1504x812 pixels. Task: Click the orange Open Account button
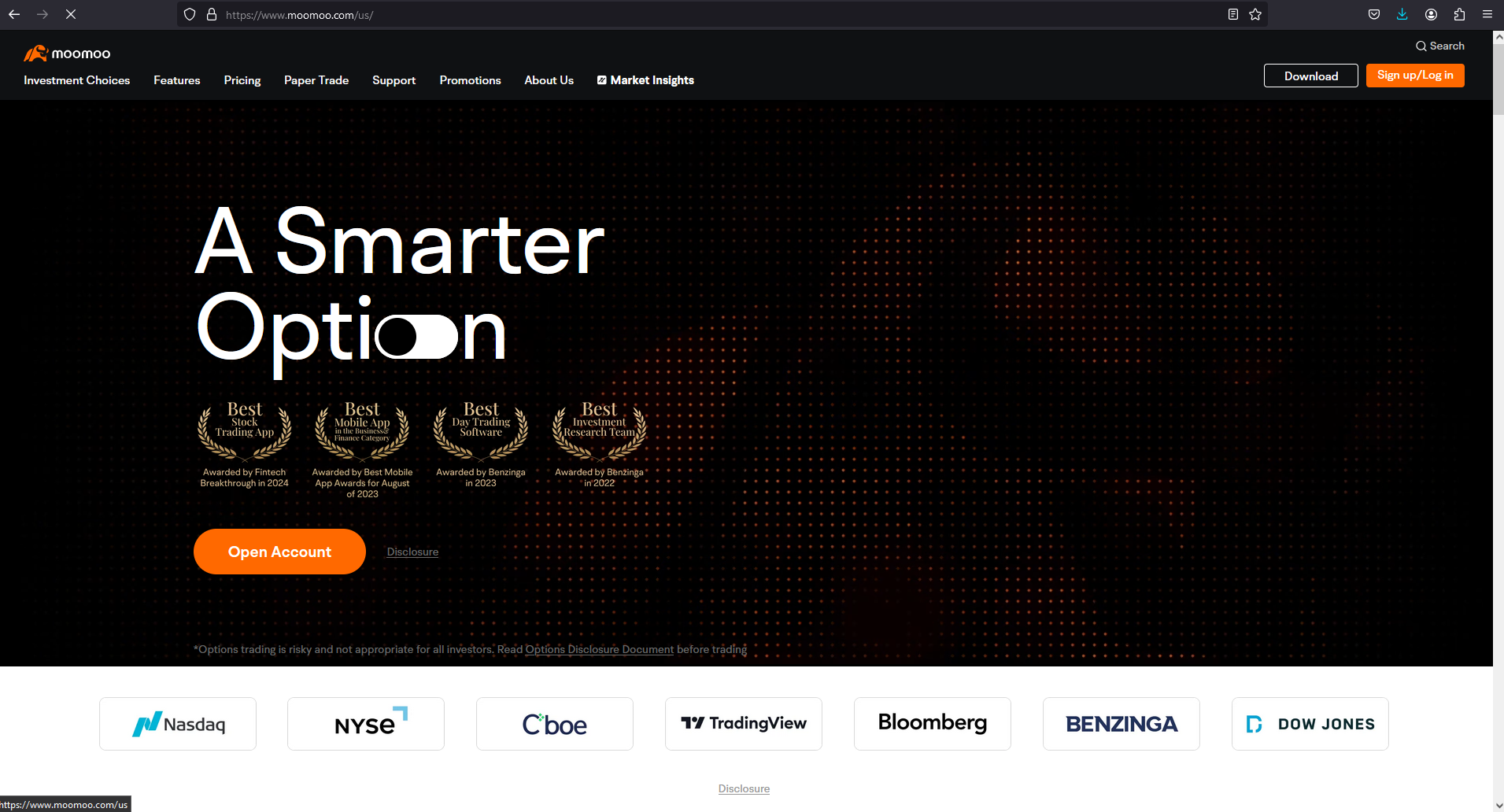click(279, 552)
